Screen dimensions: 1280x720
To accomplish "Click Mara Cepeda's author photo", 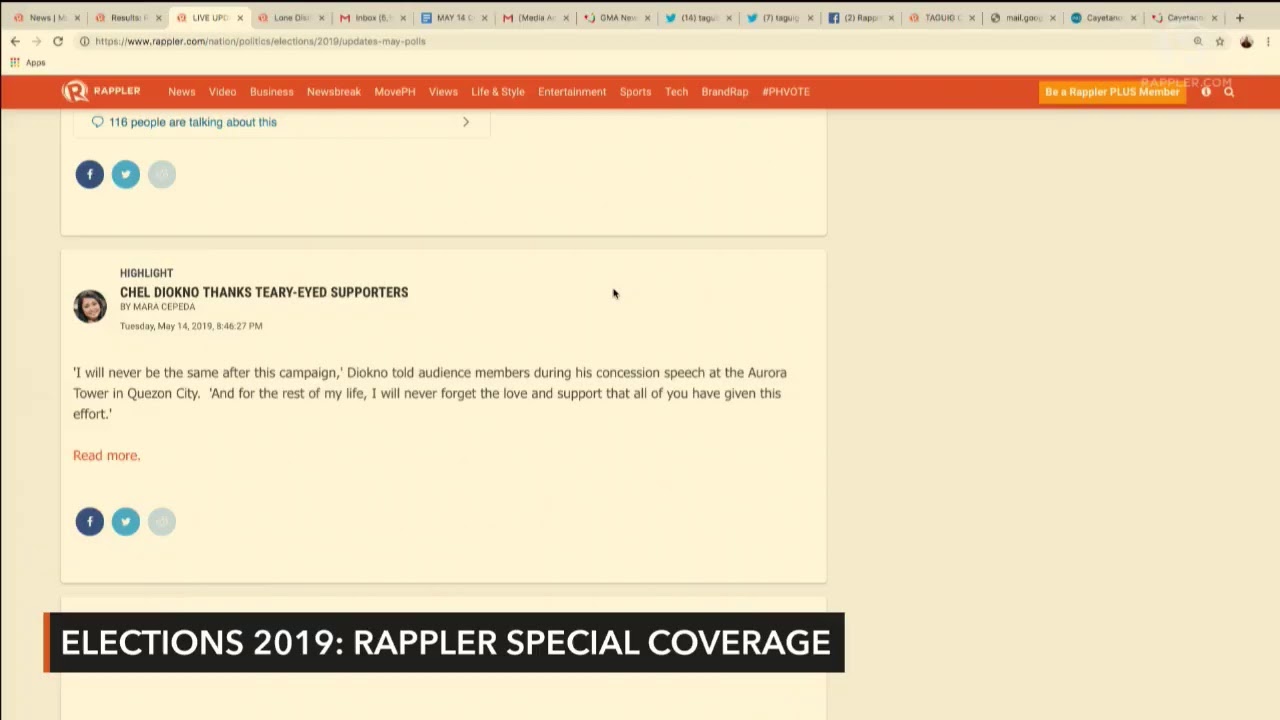I will click(x=90, y=306).
